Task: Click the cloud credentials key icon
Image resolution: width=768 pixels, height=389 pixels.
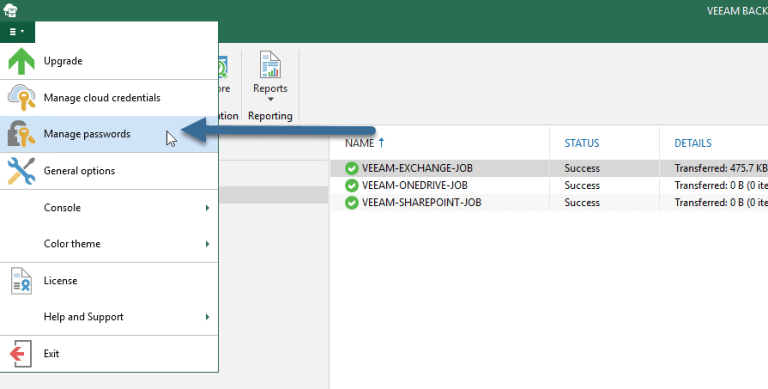Action: coord(21,97)
